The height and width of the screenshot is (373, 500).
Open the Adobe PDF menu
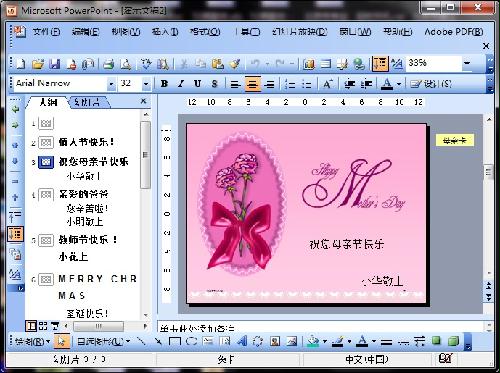(454, 32)
